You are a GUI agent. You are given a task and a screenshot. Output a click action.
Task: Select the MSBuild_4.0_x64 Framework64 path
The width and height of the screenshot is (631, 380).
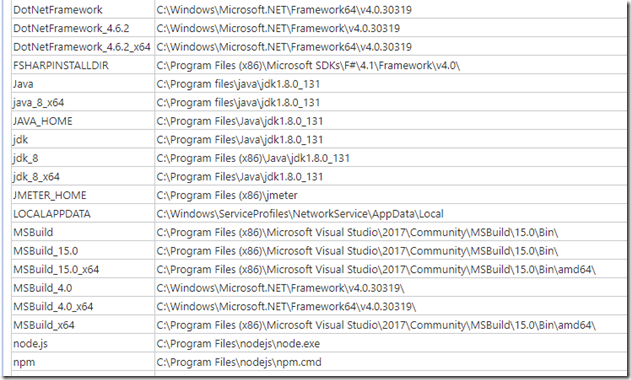pos(286,306)
